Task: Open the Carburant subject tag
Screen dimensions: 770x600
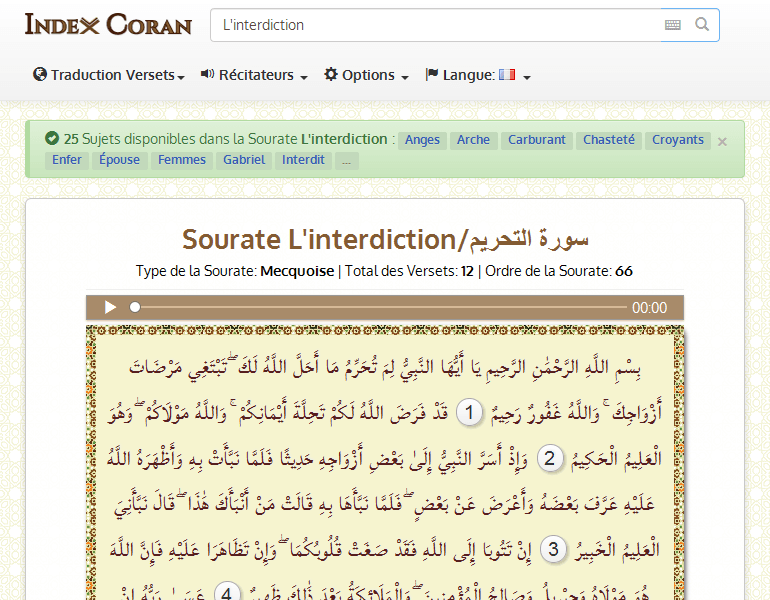Action: pyautogui.click(x=536, y=140)
